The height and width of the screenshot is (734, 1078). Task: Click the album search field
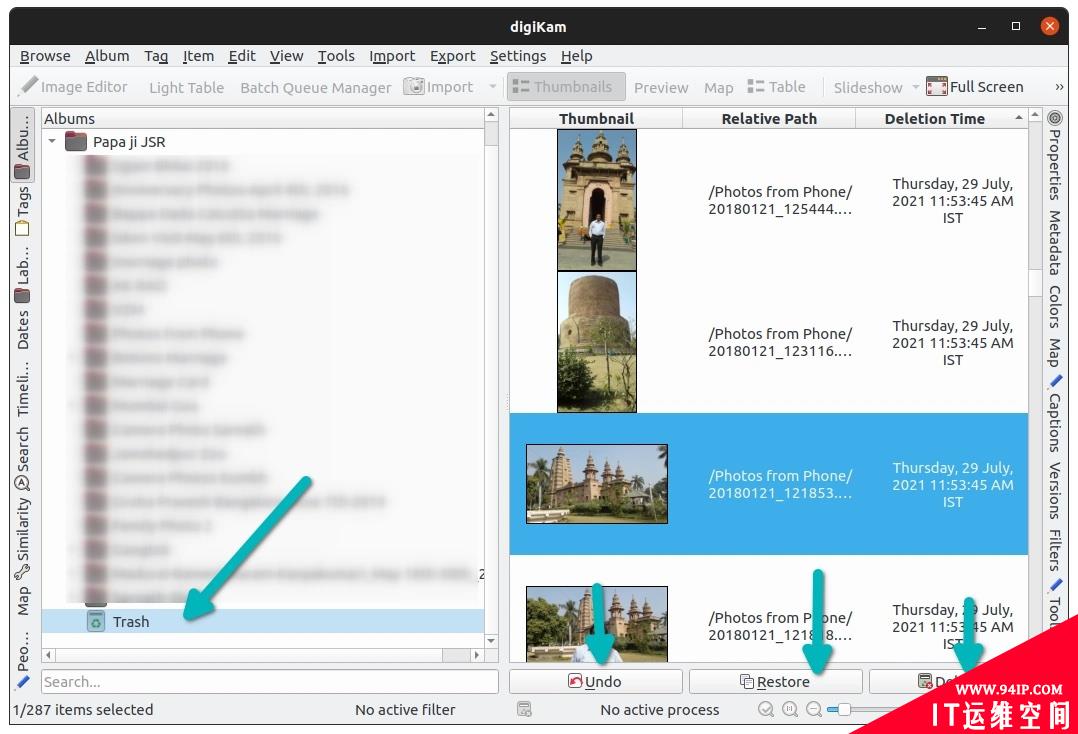[270, 682]
